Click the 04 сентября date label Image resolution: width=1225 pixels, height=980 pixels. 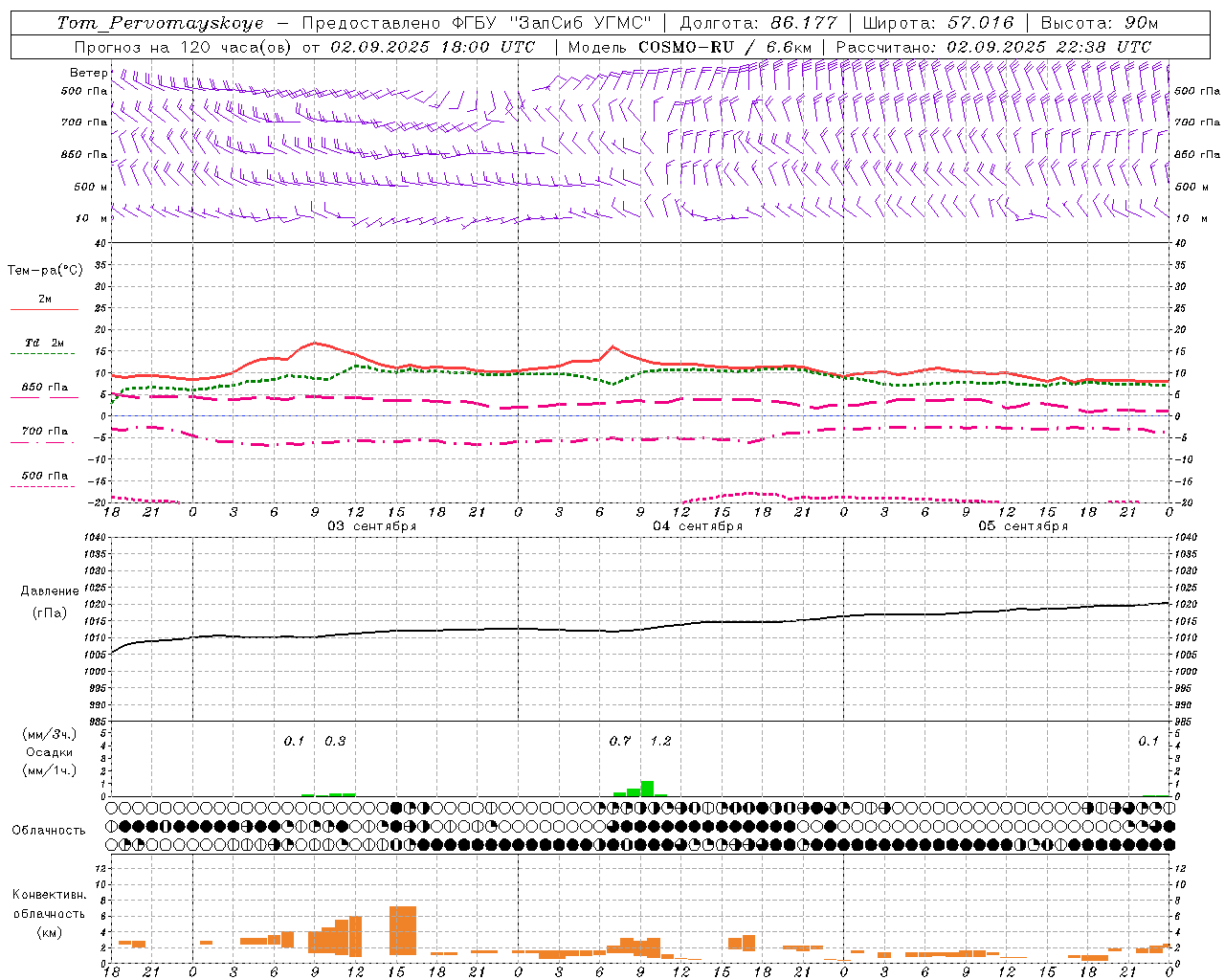pos(698,526)
